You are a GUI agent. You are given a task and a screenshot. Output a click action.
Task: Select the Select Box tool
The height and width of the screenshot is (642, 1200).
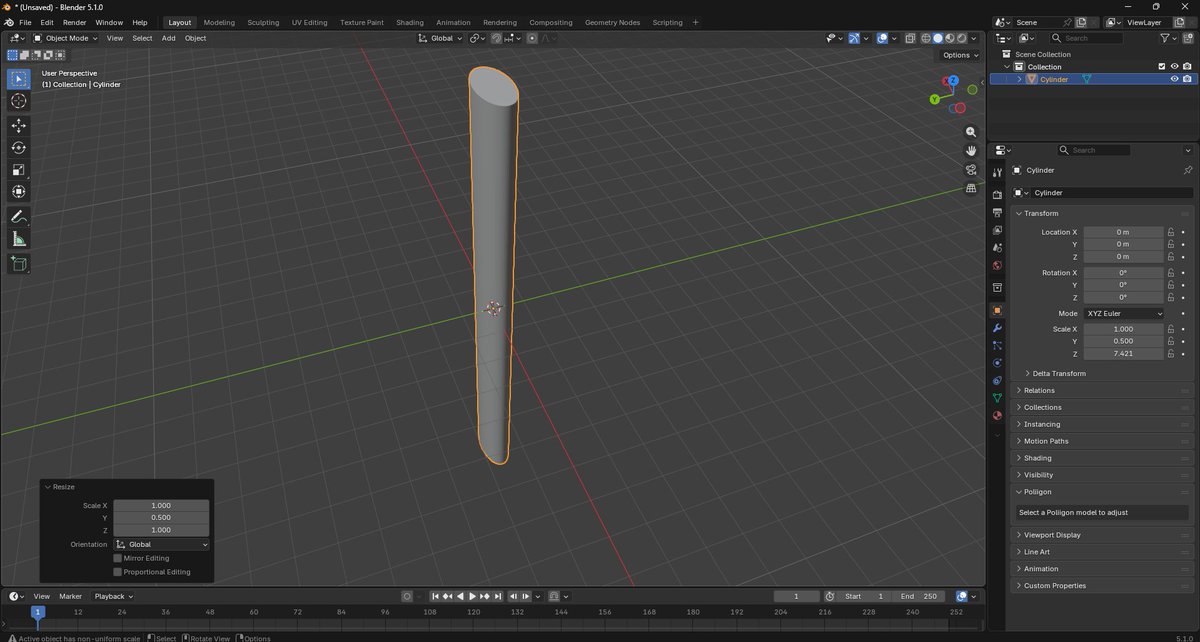pyautogui.click(x=19, y=79)
